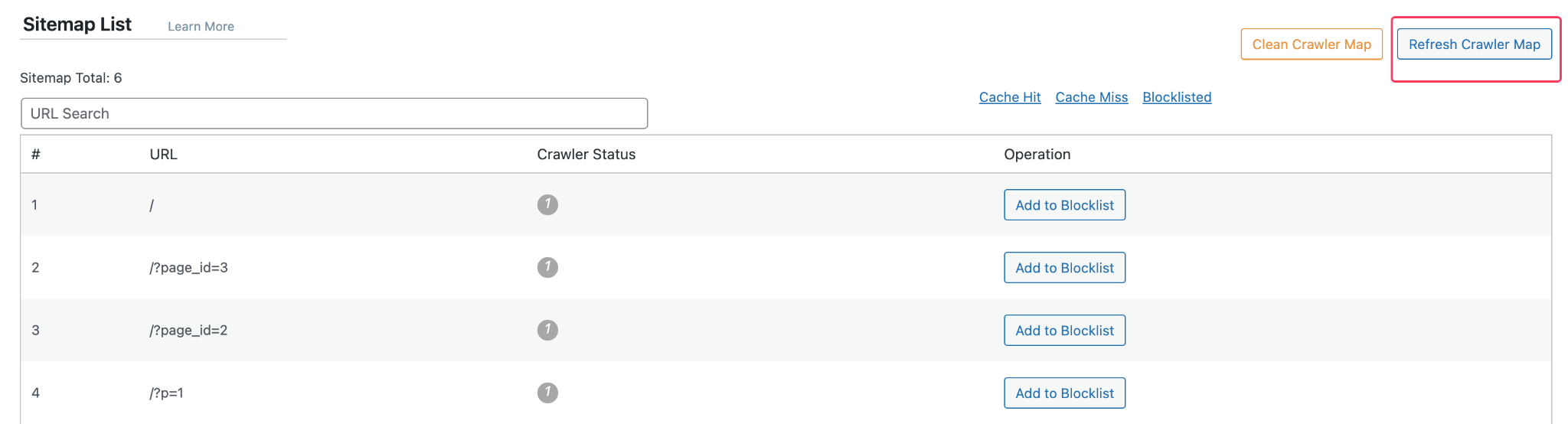Click the status icon for /?page_id=2
The height and width of the screenshot is (424, 1568).
pyautogui.click(x=547, y=331)
